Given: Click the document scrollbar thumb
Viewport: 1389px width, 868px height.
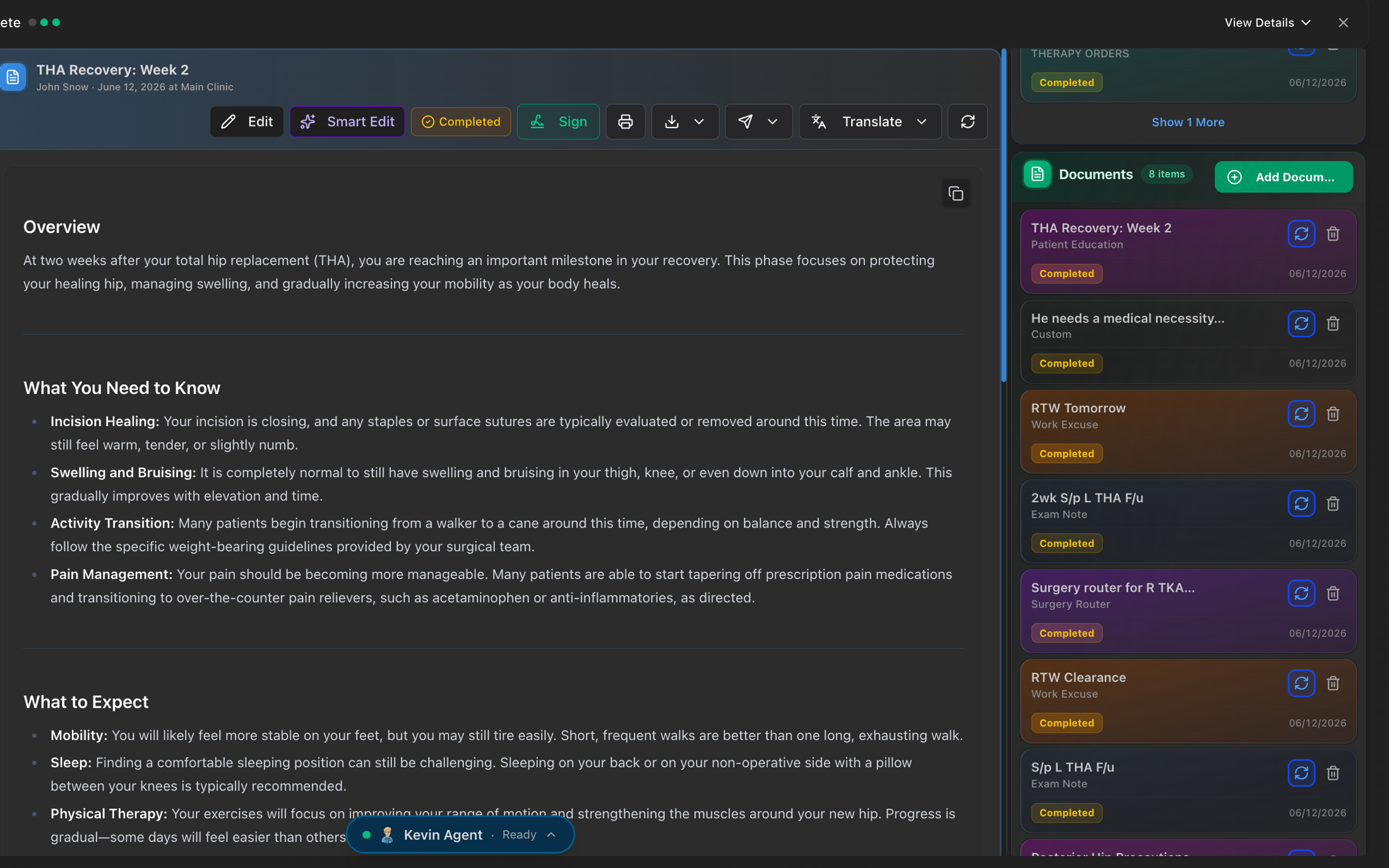Looking at the screenshot, I should tap(1003, 216).
